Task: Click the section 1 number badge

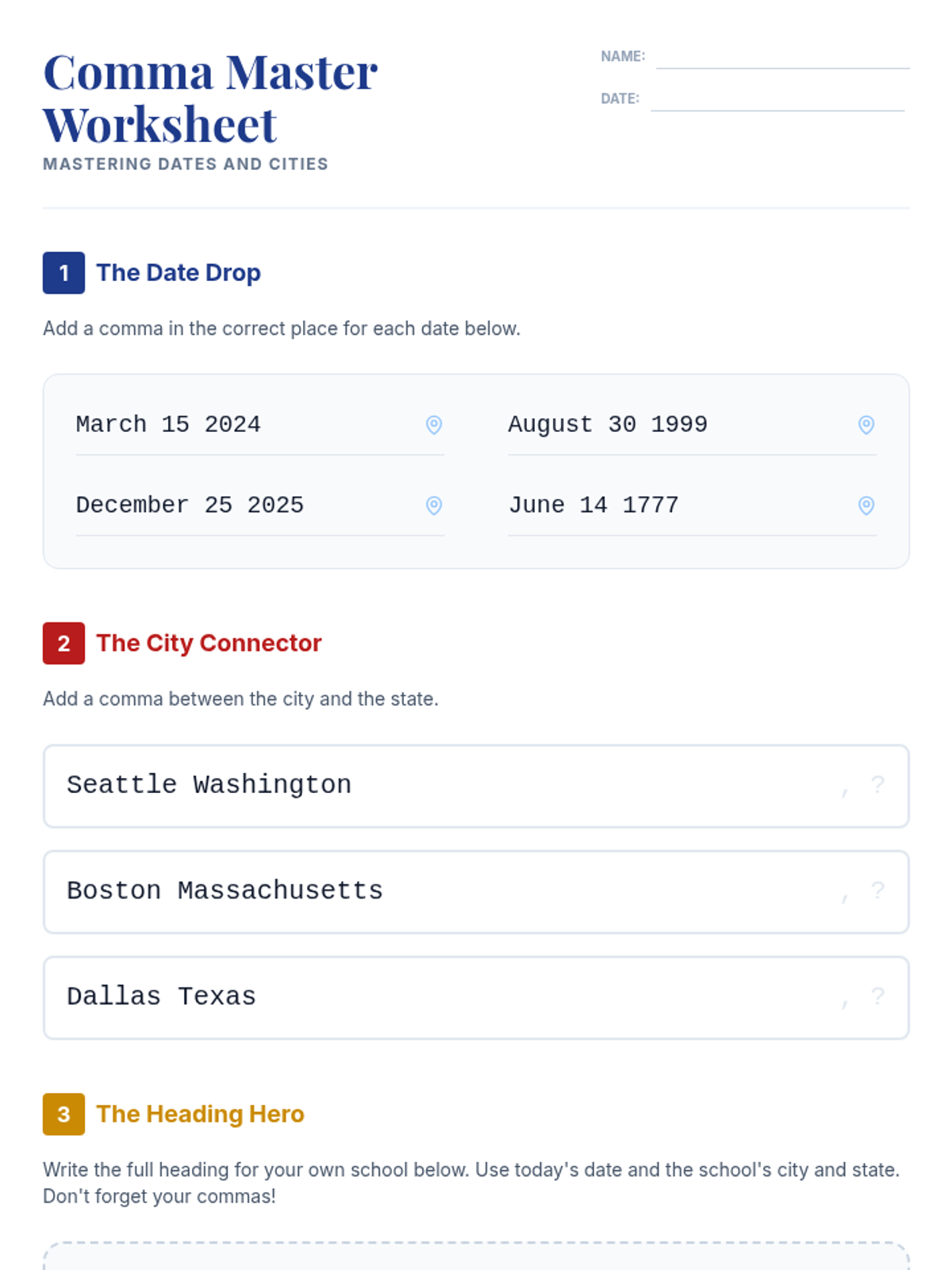Action: [63, 273]
